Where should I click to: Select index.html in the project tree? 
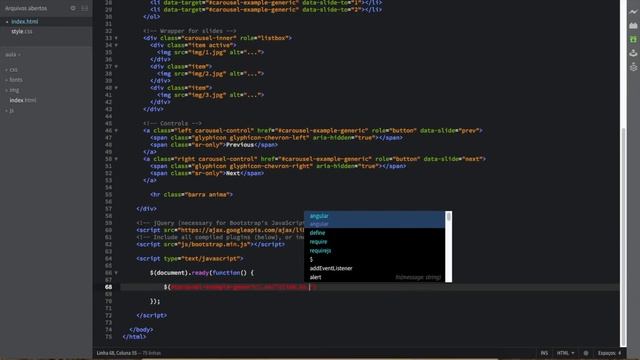tap(23, 100)
